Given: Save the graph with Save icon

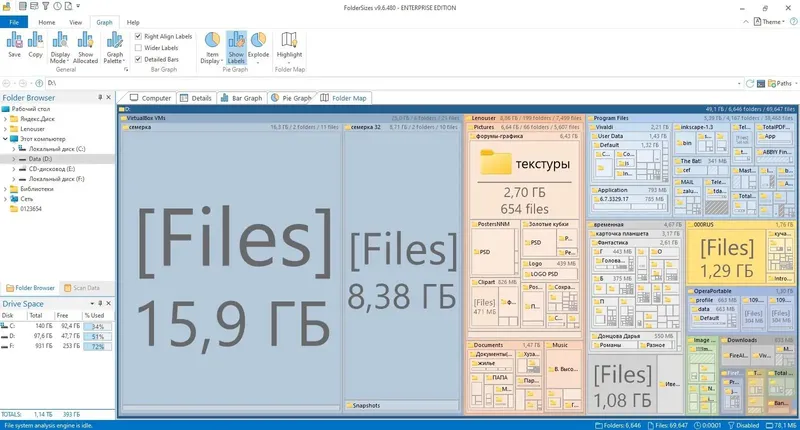Looking at the screenshot, I should pos(14,45).
